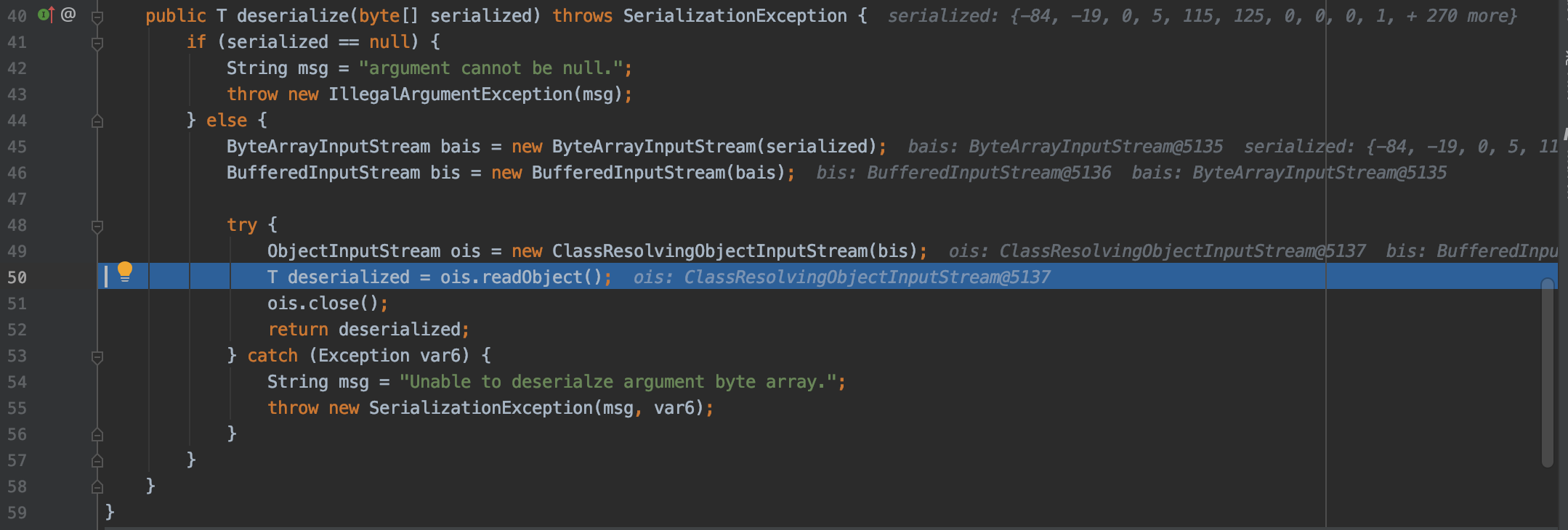Click 'SerializationException' in the throws clause on line 40
The height and width of the screenshot is (530, 1568).
tap(735, 16)
